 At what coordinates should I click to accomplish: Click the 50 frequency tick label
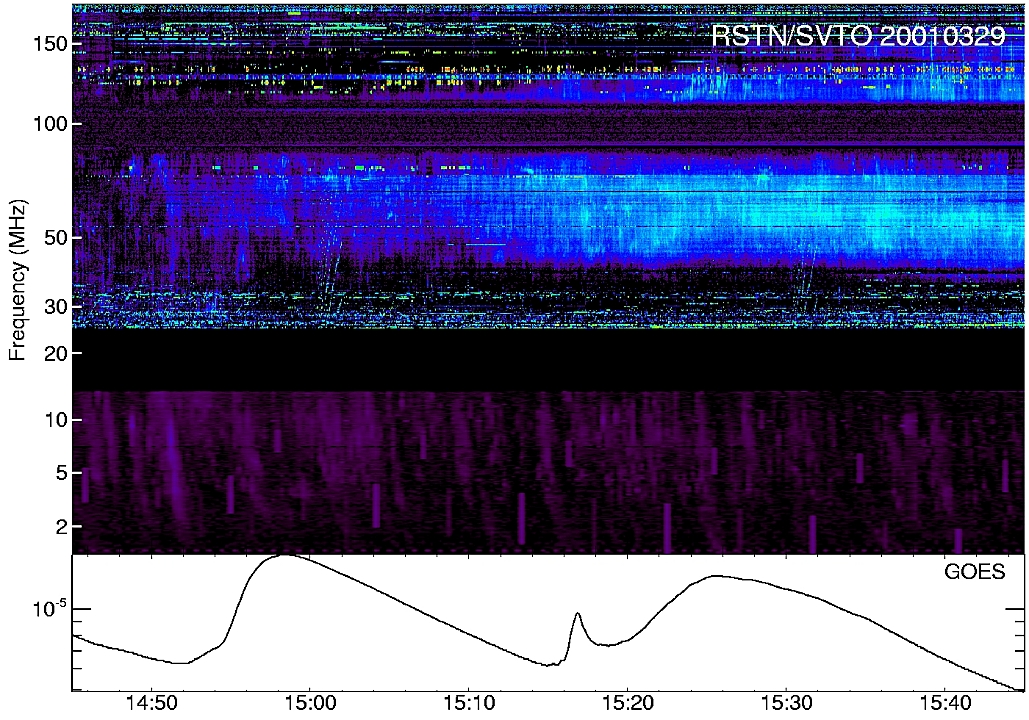[57, 238]
